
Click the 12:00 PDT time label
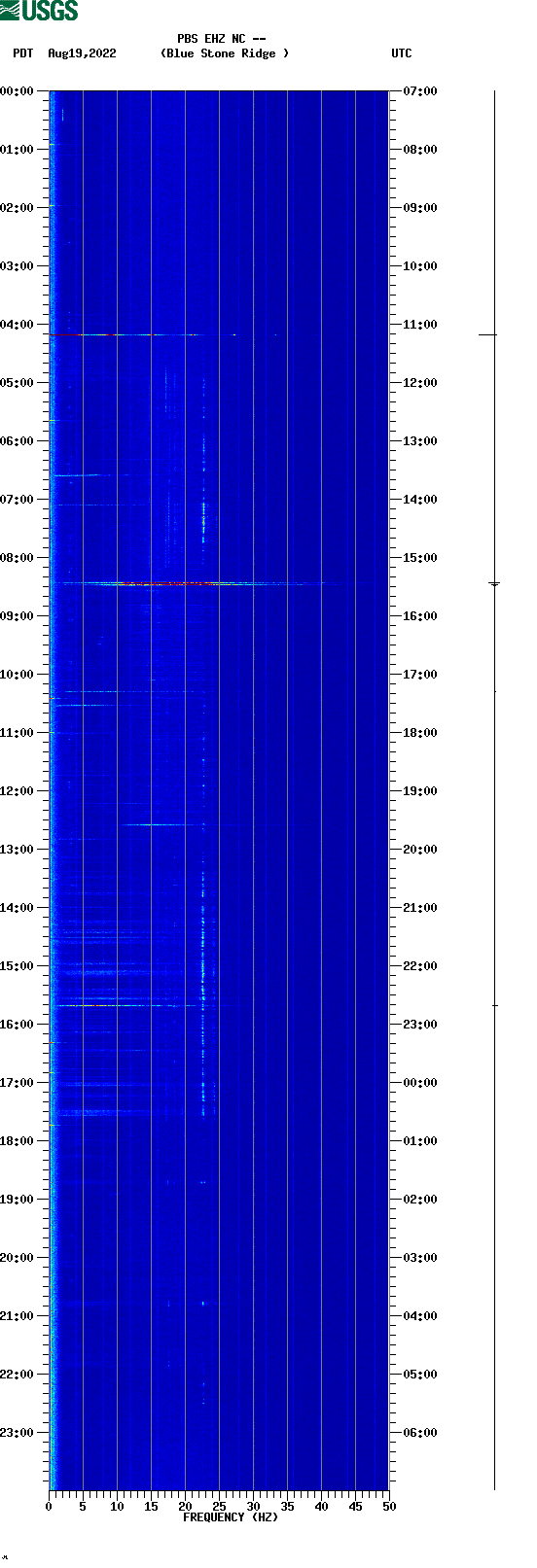tap(17, 791)
